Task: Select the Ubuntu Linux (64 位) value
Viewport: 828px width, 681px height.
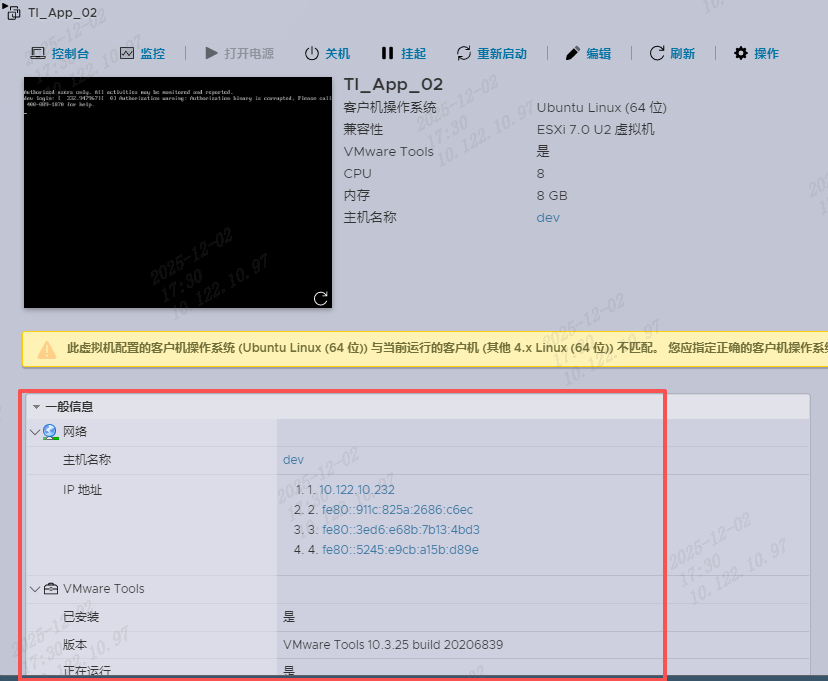Action: coord(601,108)
